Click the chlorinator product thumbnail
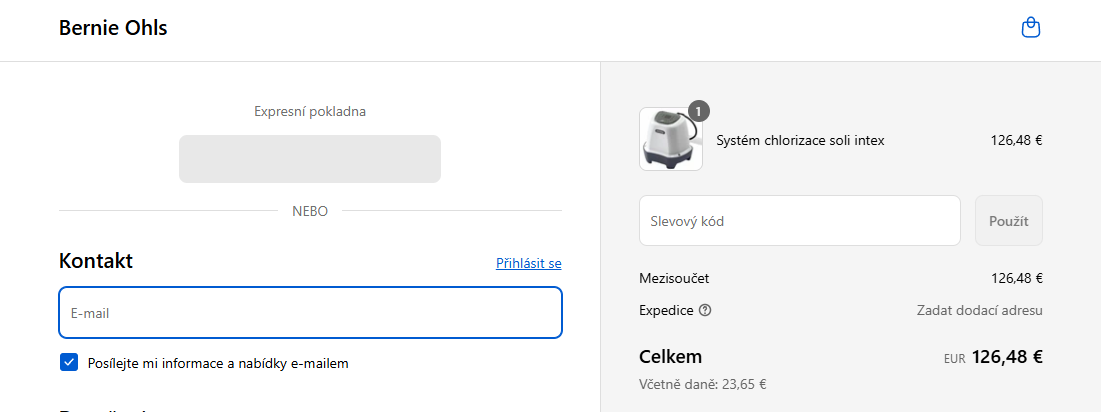The image size is (1101, 412). click(670, 140)
